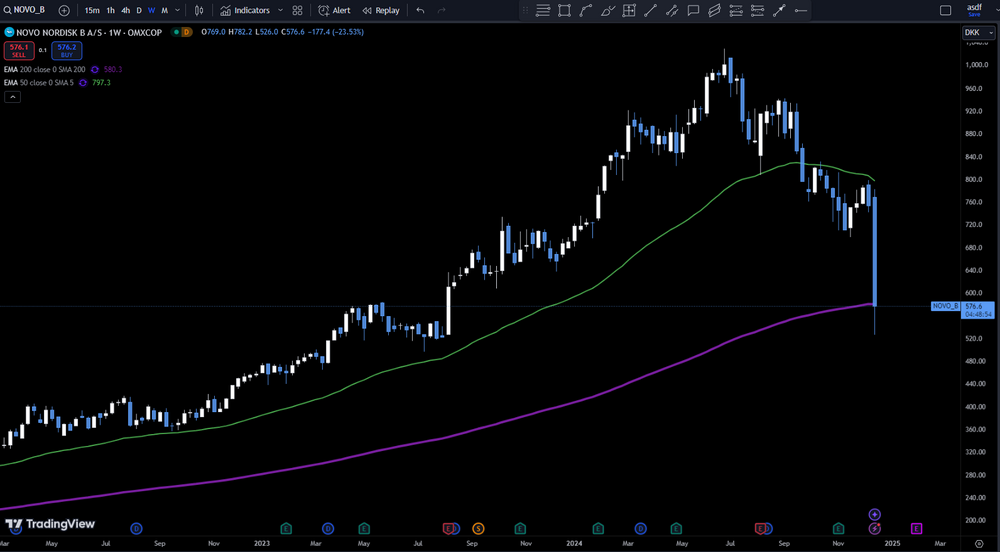The height and width of the screenshot is (552, 1000).
Task: Click the EMA 50 loading spinner icon
Action: point(83,83)
